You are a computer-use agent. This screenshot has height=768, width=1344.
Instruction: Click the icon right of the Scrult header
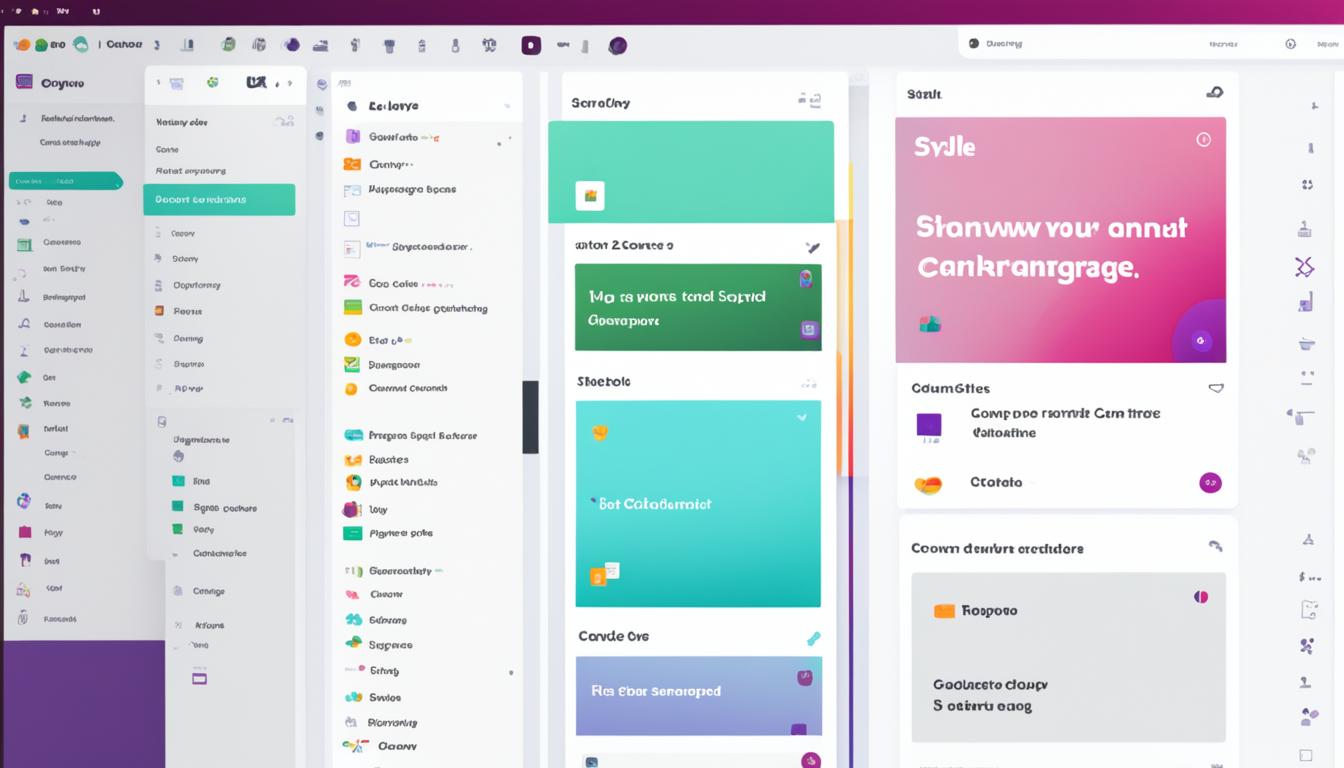(1214, 93)
